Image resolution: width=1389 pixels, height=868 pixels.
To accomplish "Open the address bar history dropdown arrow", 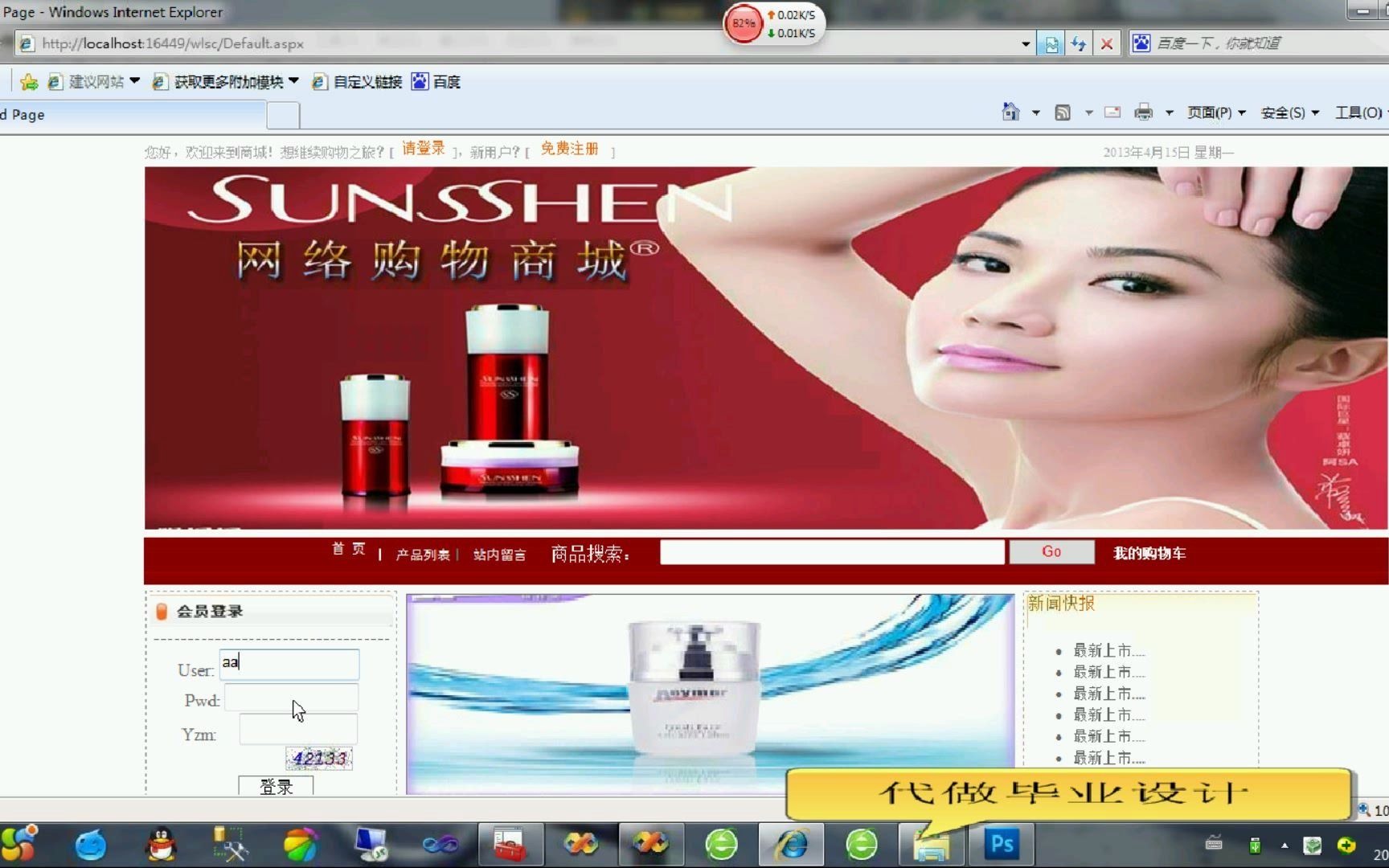I will click(x=1025, y=43).
